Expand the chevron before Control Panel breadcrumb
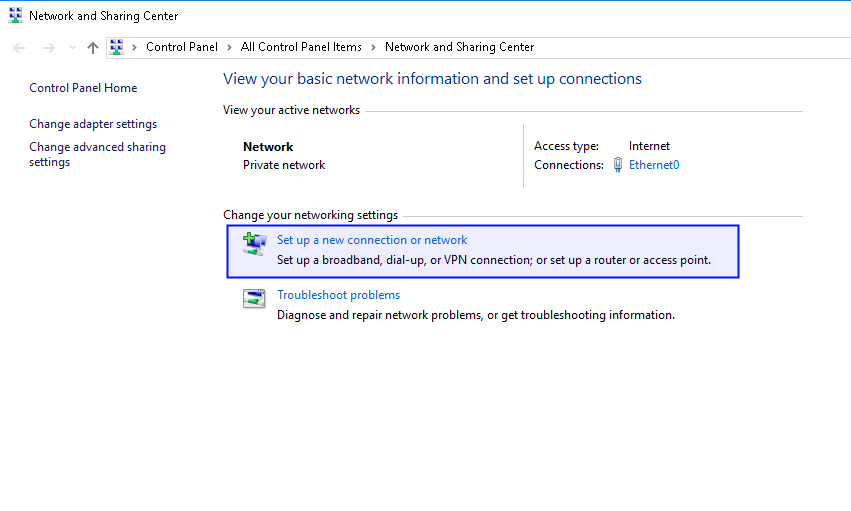The height and width of the screenshot is (511, 851). click(135, 47)
